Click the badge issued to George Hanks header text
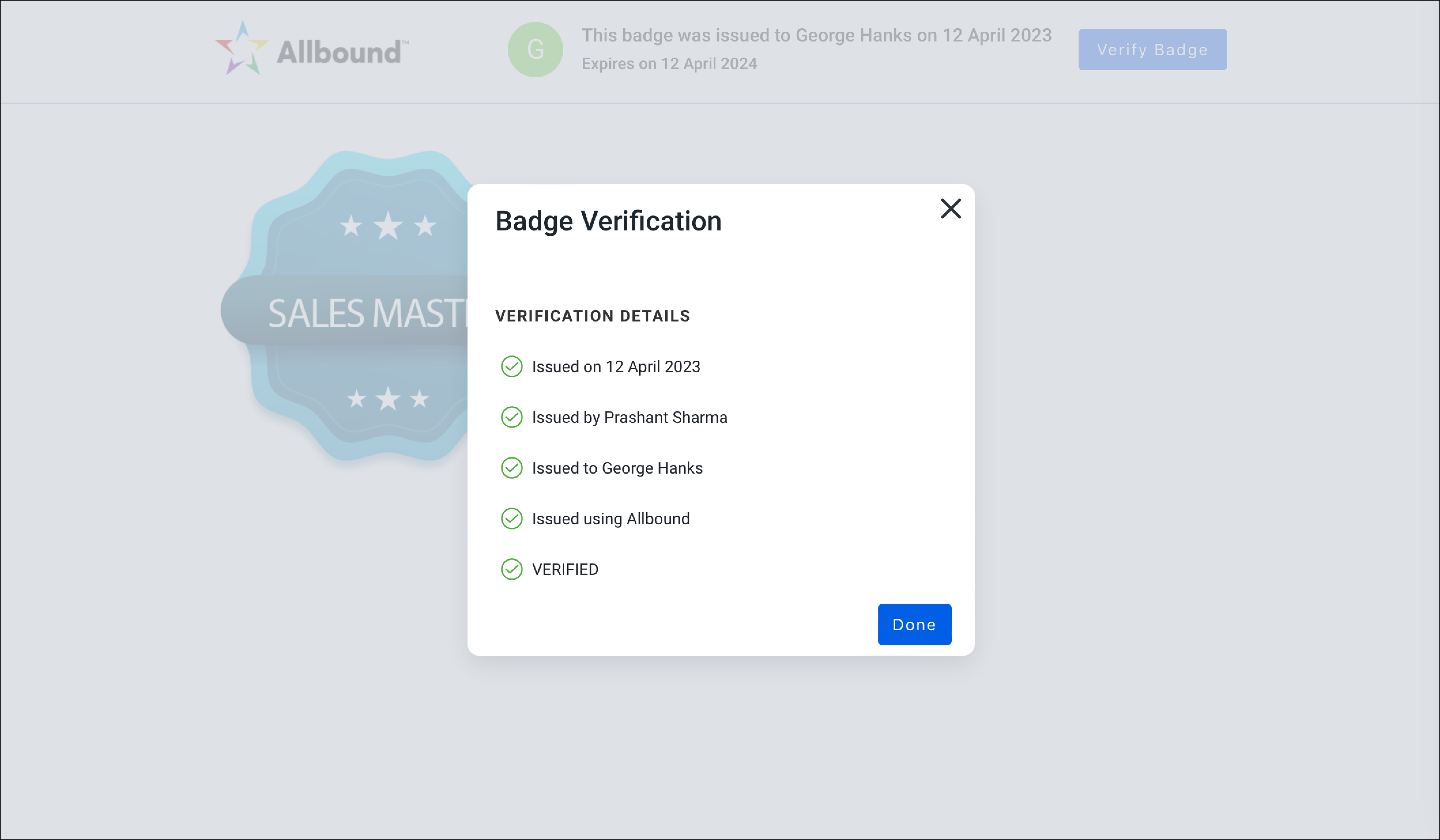The image size is (1440, 840). point(817,35)
